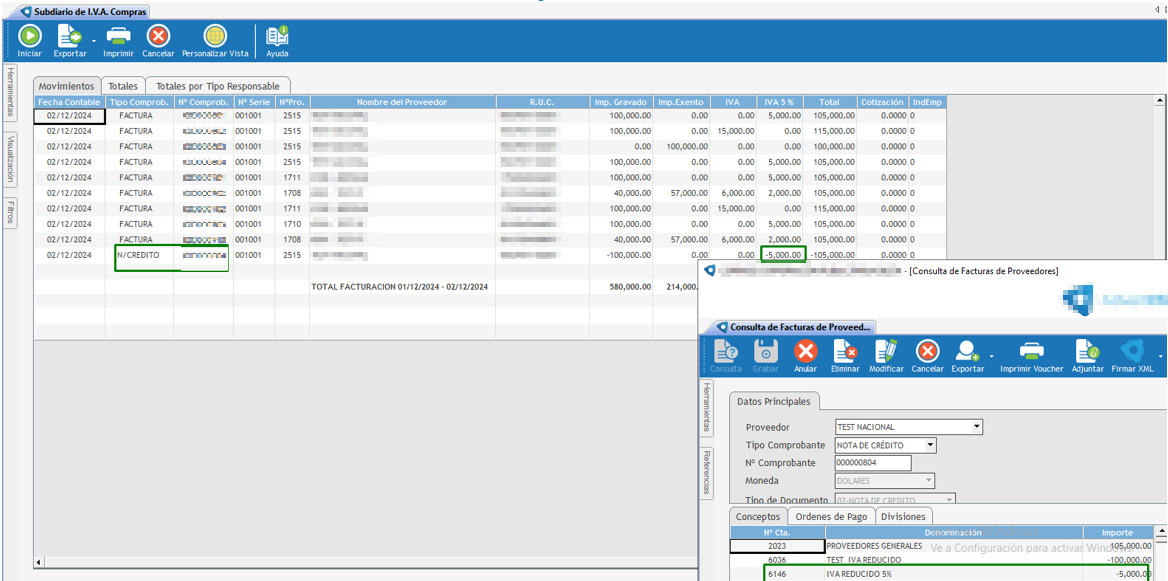Open Totales por Tipo Responsable tab

[x=217, y=86]
